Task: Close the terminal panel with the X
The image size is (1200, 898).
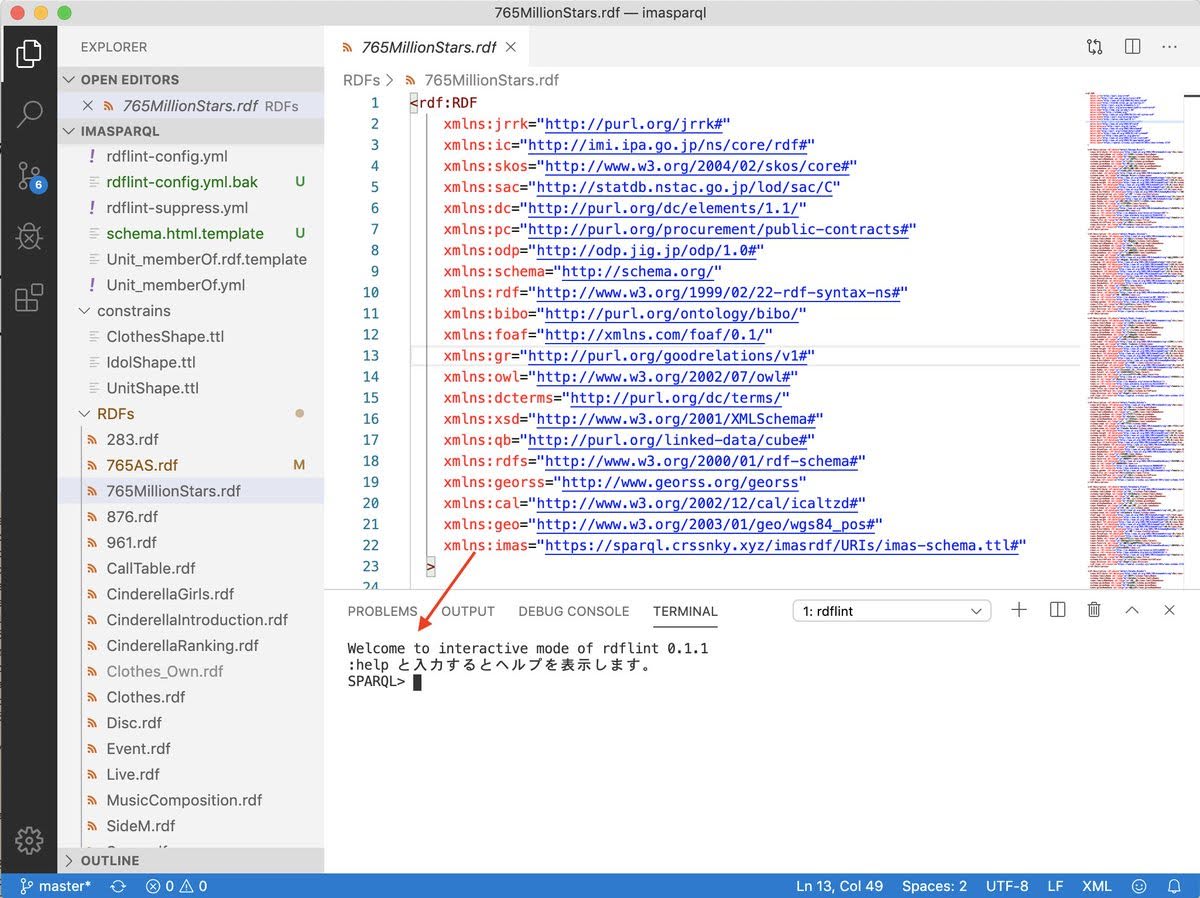Action: click(1169, 610)
